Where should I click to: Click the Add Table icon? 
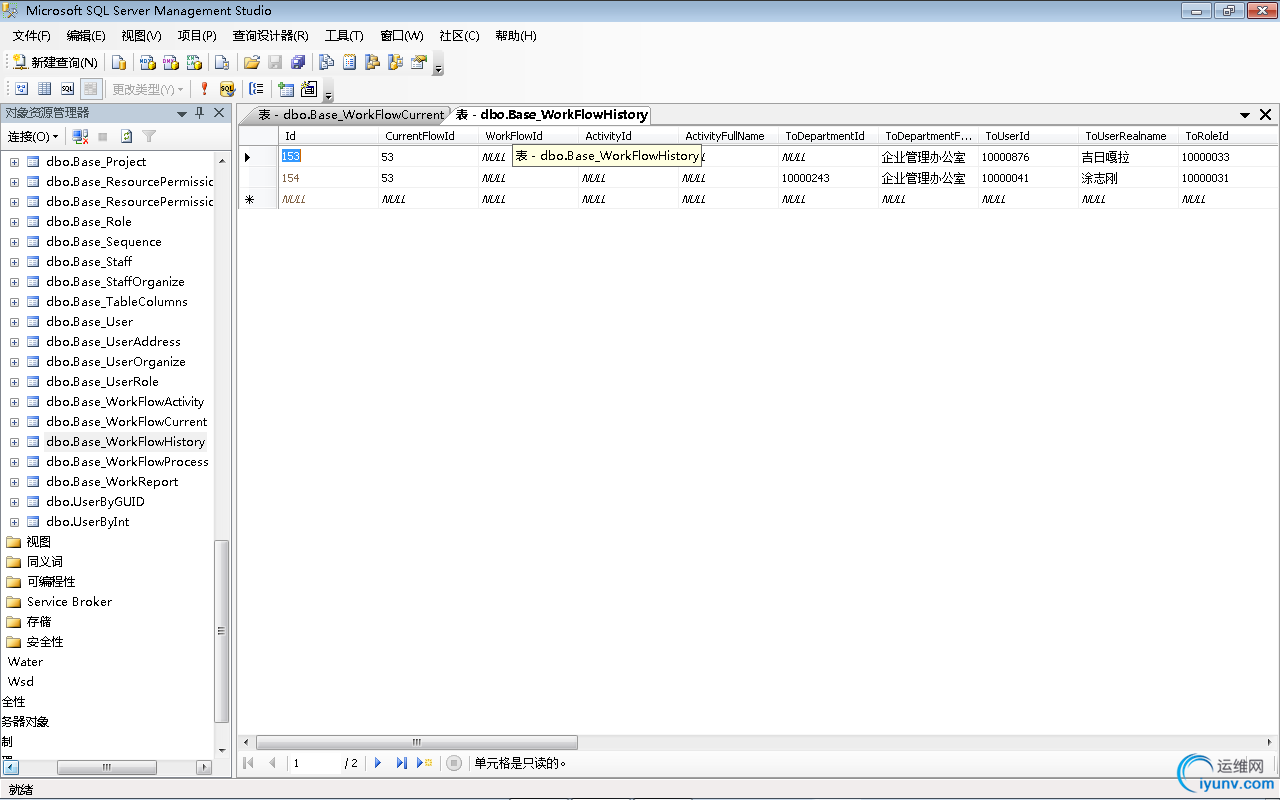pos(286,89)
